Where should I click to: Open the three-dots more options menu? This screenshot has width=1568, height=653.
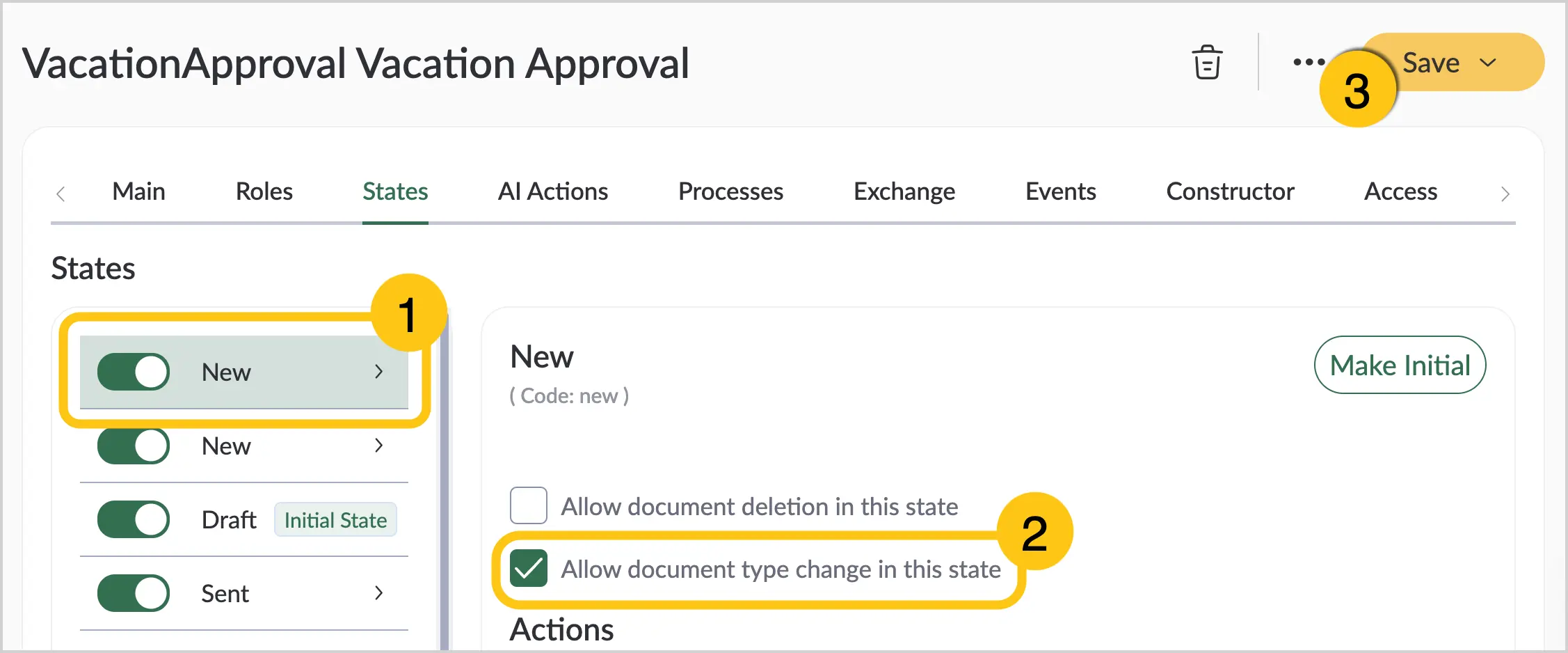point(1309,62)
